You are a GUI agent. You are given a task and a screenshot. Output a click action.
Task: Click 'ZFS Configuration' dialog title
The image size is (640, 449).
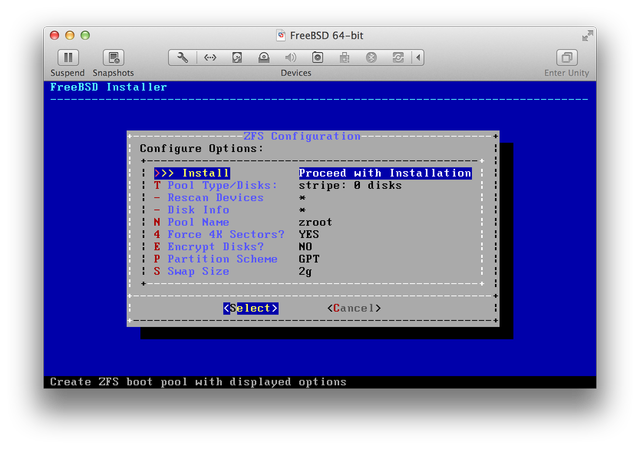(302, 136)
